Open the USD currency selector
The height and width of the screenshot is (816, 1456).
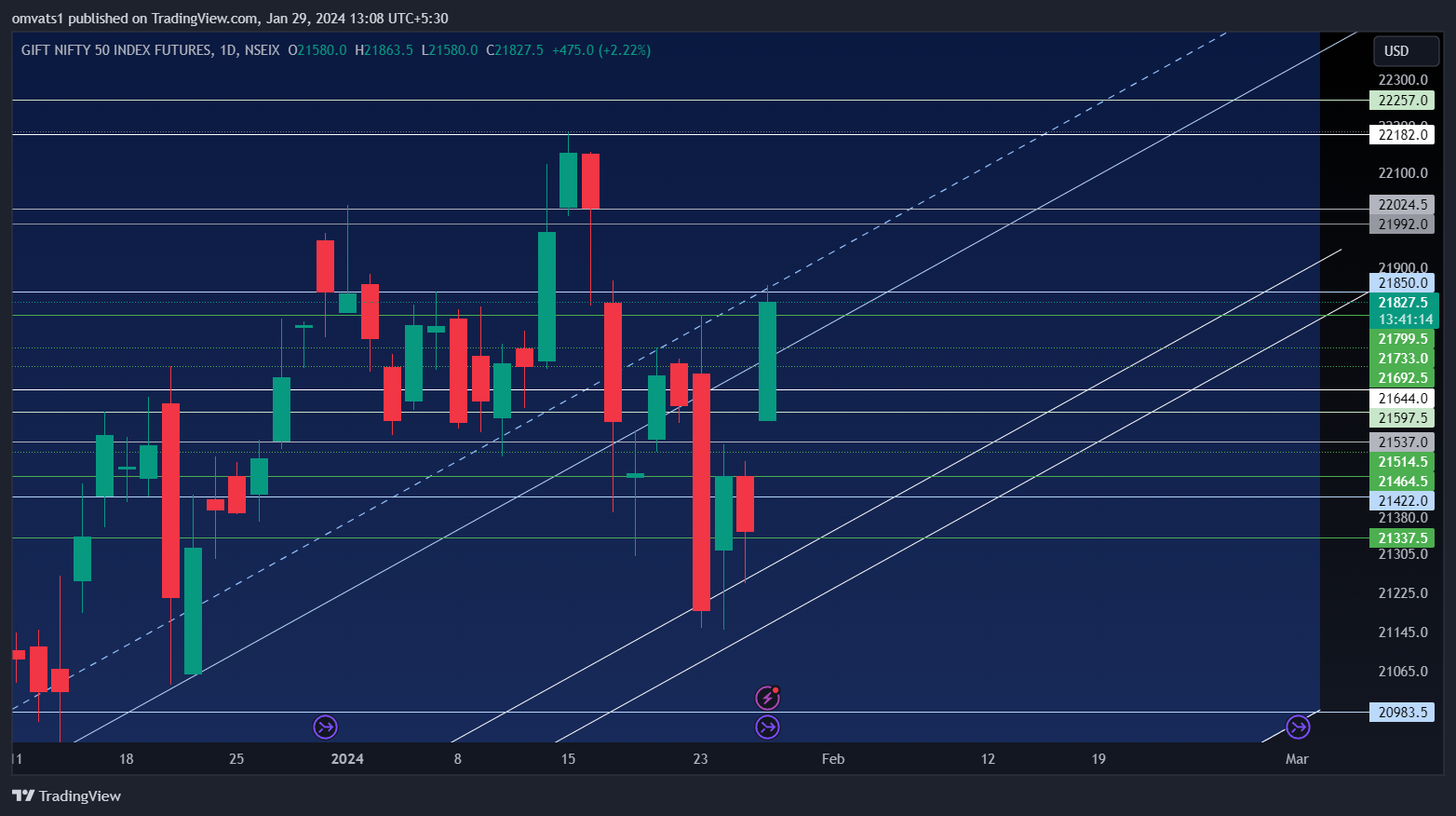tap(1407, 51)
